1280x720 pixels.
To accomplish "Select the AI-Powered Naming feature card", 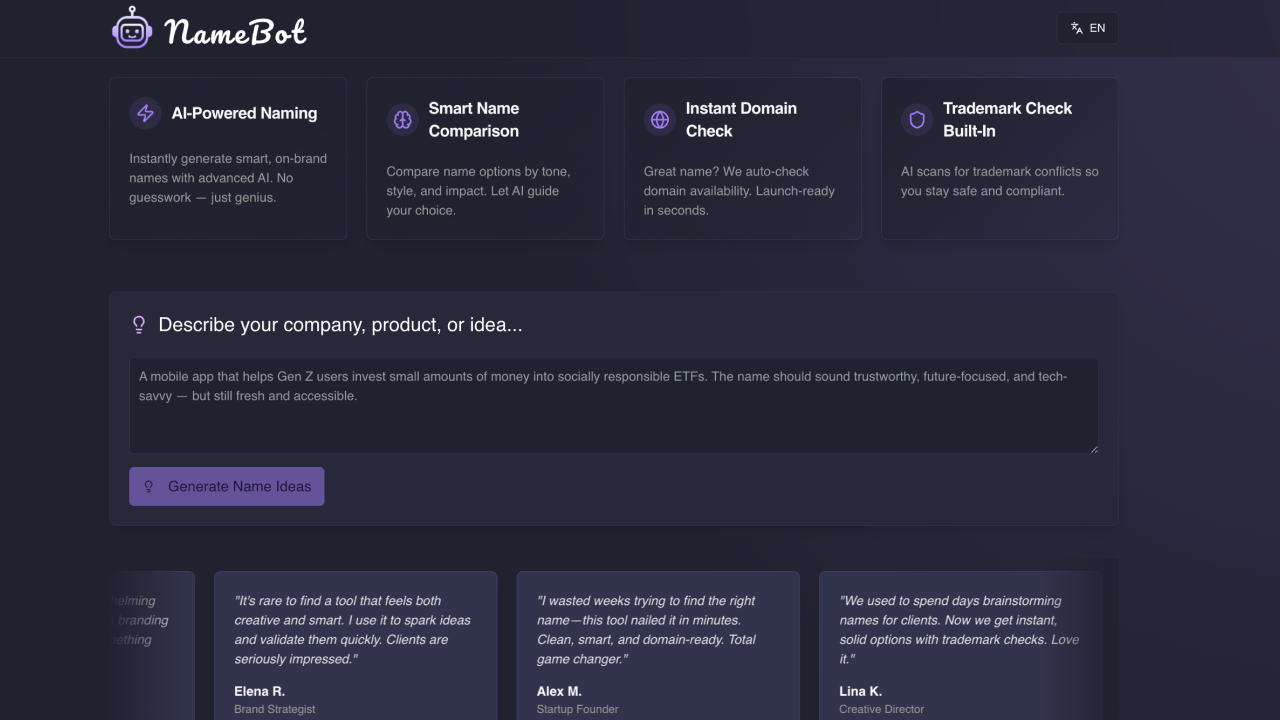I will pyautogui.click(x=228, y=158).
